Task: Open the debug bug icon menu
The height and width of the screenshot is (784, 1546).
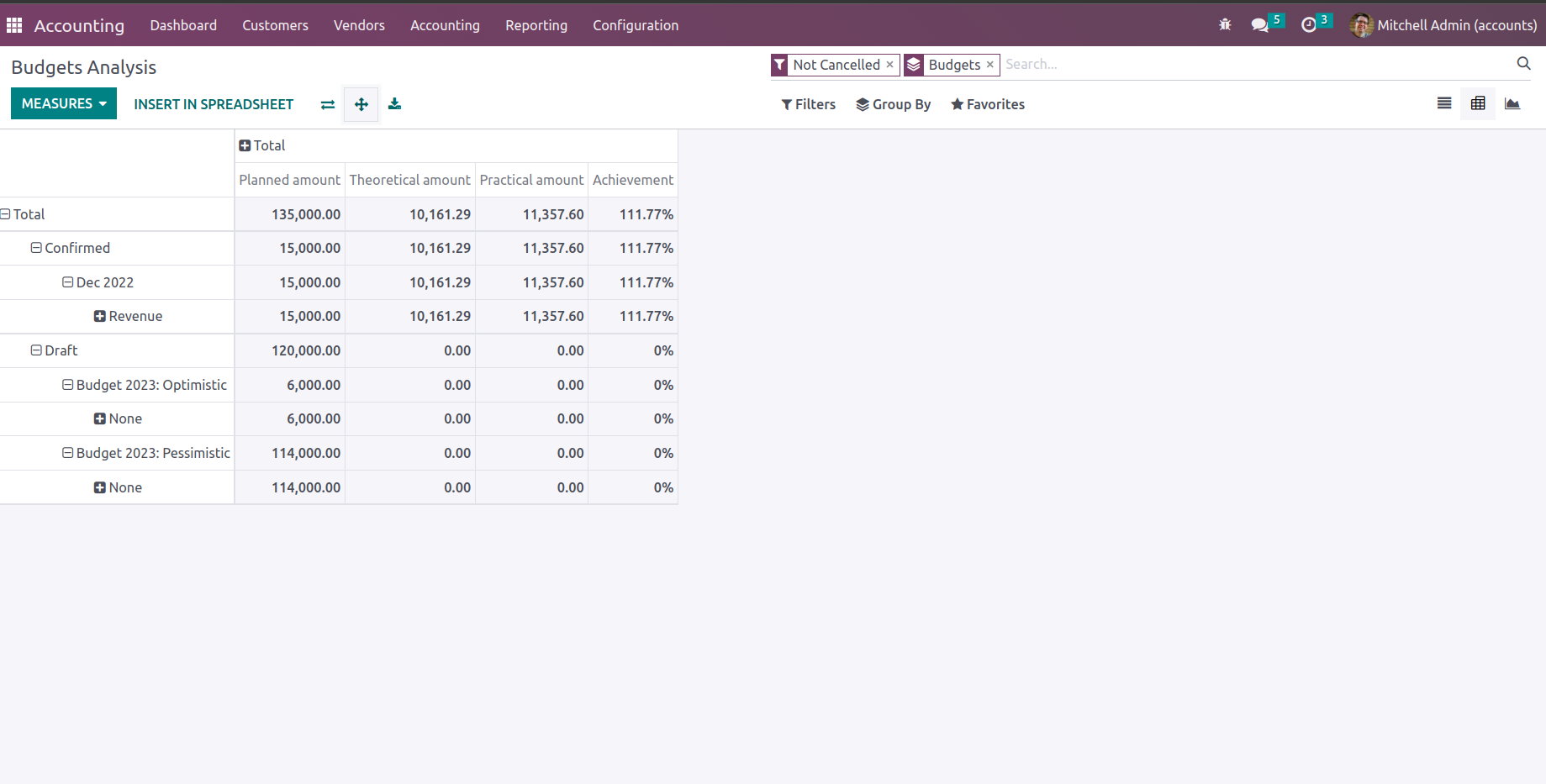Action: pos(1225,25)
